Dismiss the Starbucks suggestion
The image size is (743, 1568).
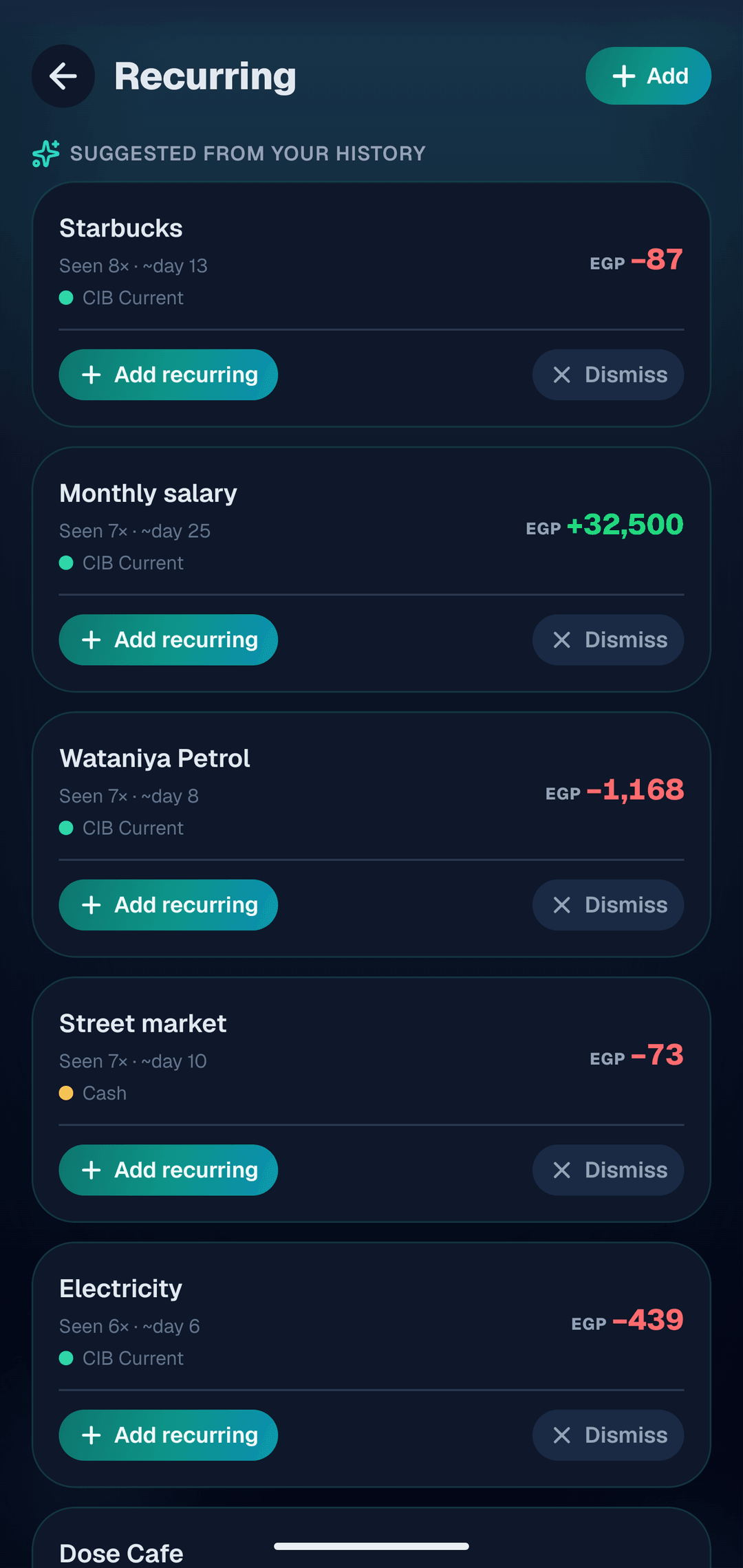coord(608,375)
